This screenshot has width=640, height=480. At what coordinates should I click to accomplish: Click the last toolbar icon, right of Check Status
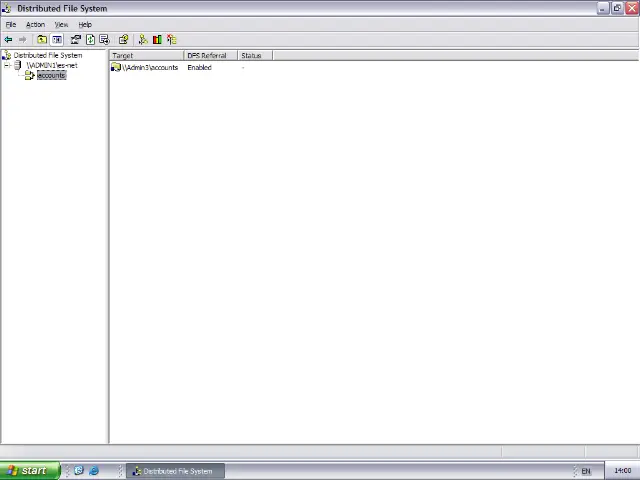pos(172,40)
